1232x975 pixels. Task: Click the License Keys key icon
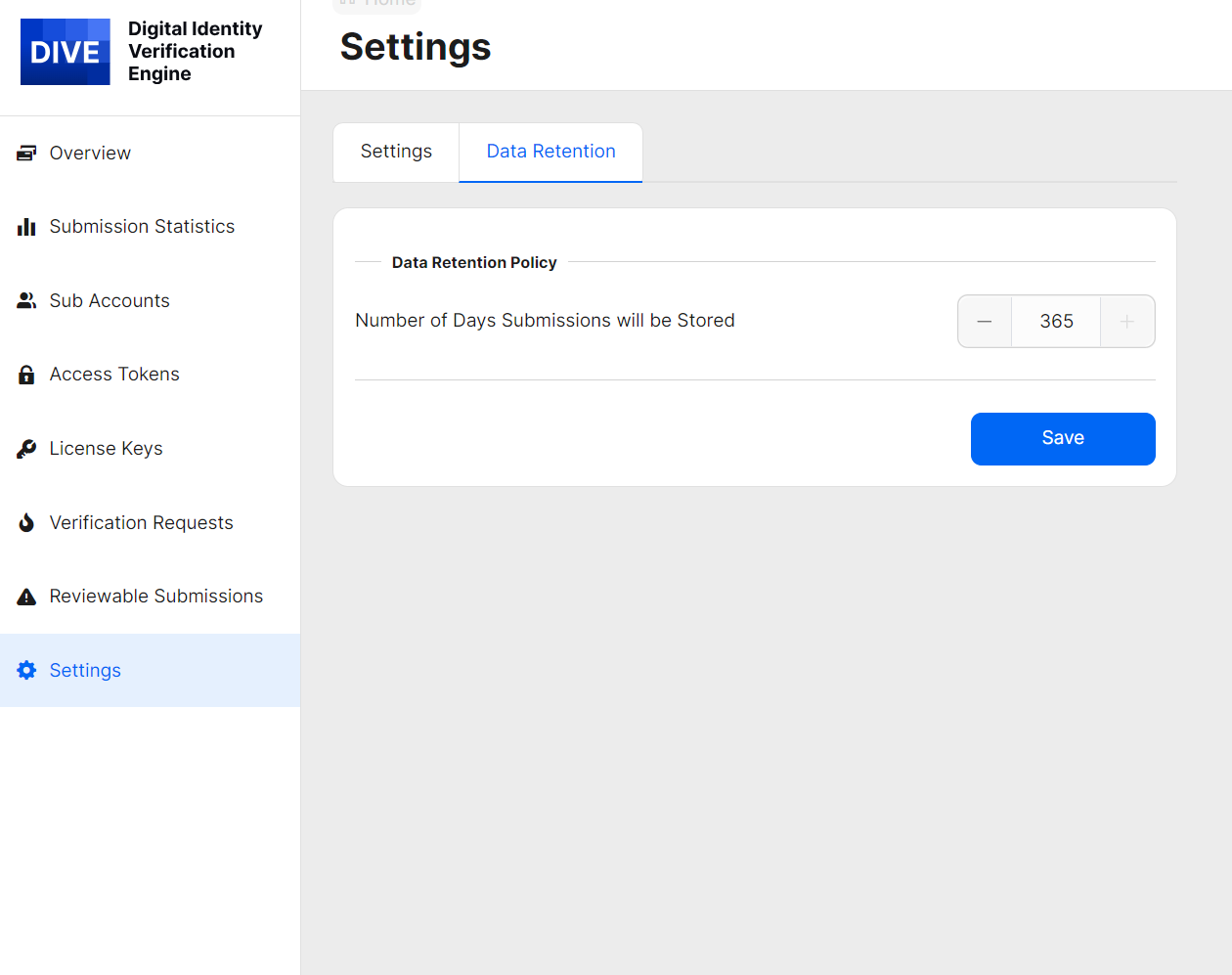(x=26, y=449)
